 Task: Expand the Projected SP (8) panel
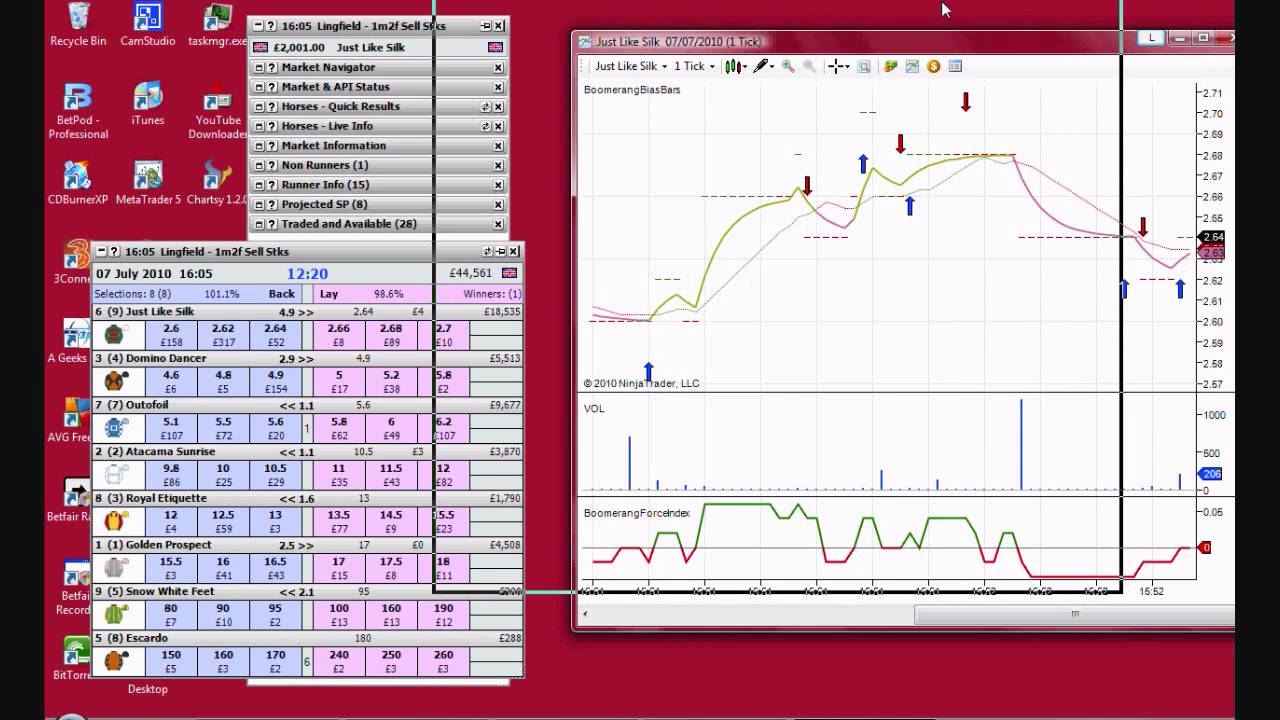click(258, 205)
